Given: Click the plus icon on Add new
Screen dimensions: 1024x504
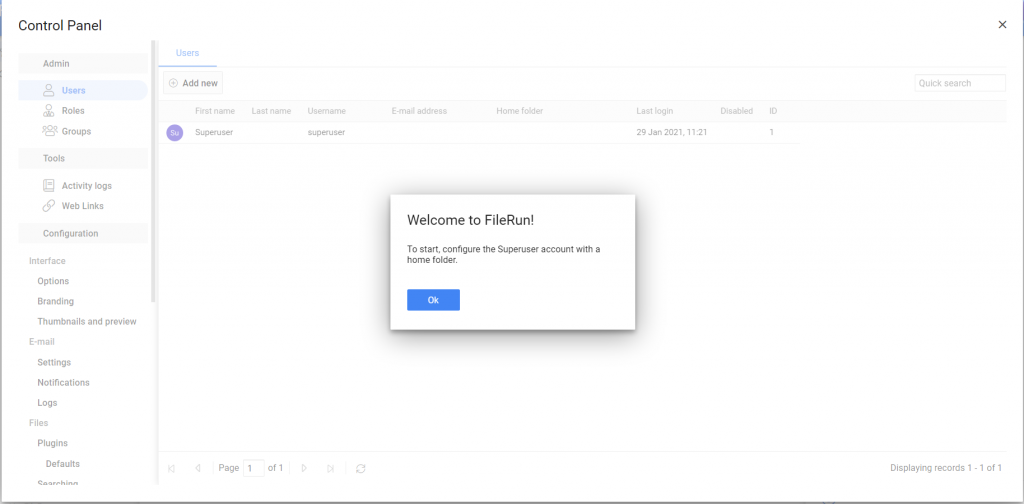Looking at the screenshot, I should coord(173,83).
